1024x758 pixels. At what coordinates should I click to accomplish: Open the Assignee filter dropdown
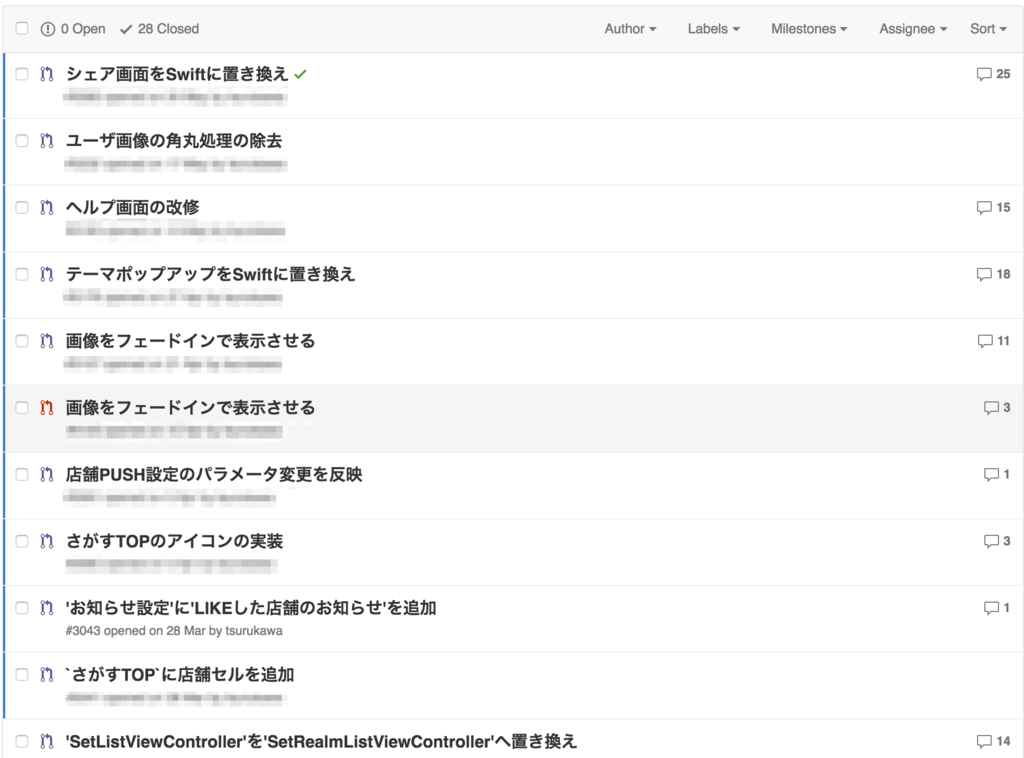pyautogui.click(x=913, y=29)
